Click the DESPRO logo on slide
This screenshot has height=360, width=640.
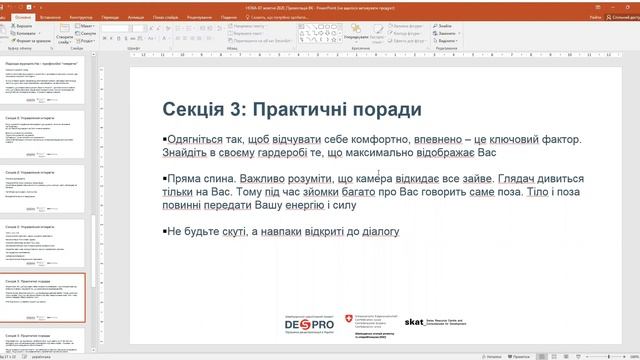(x=309, y=324)
